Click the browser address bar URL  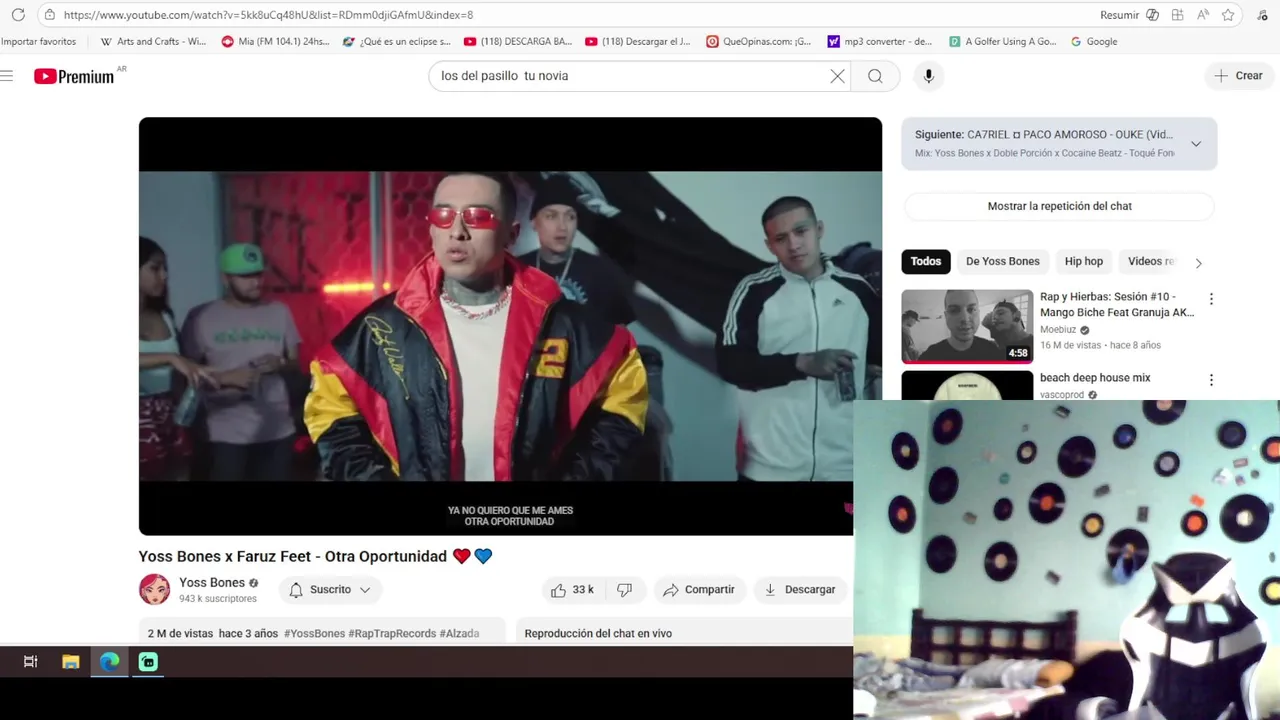(x=268, y=15)
